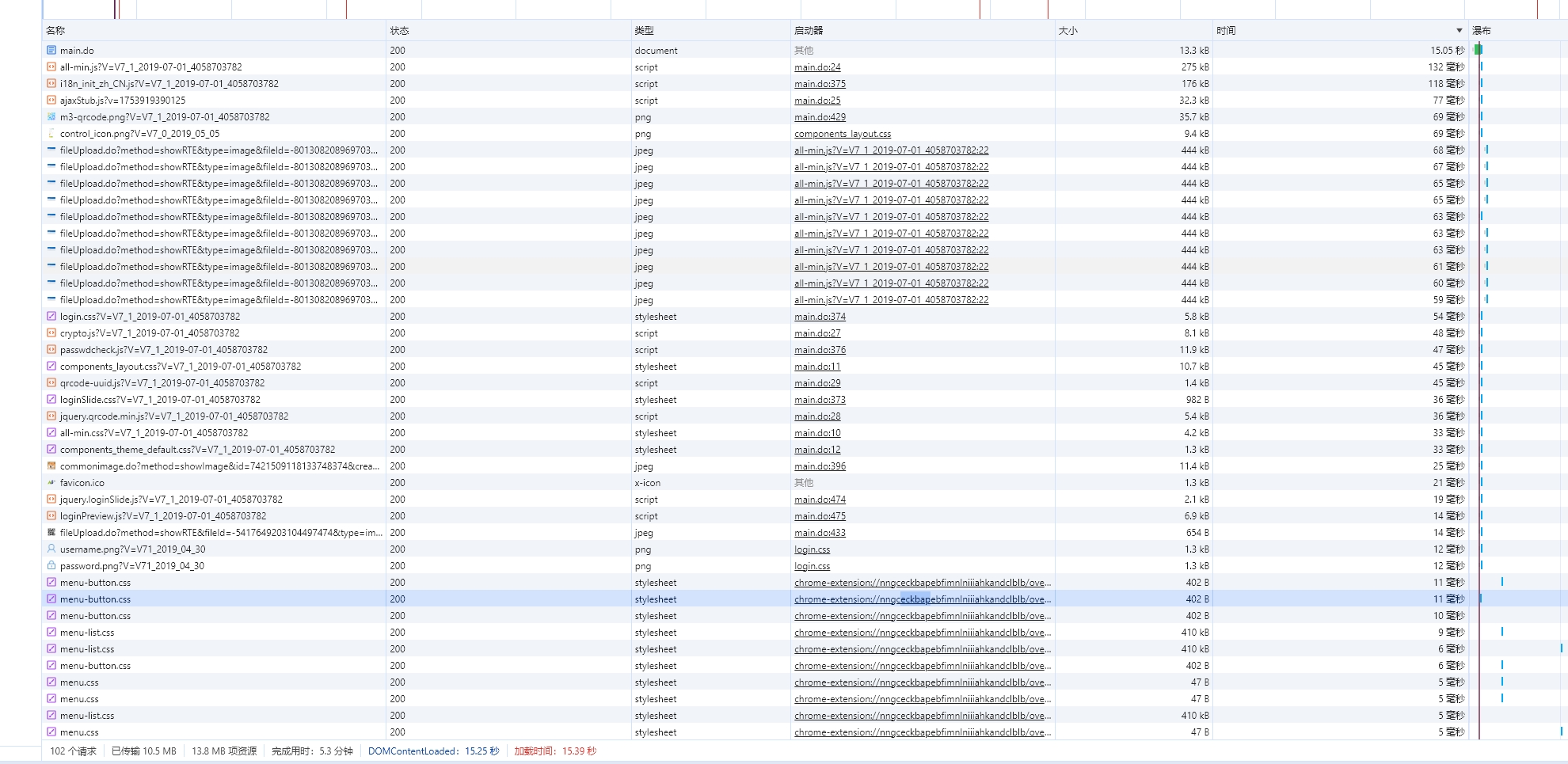Sort requests by the 大小 column header

pos(1133,30)
